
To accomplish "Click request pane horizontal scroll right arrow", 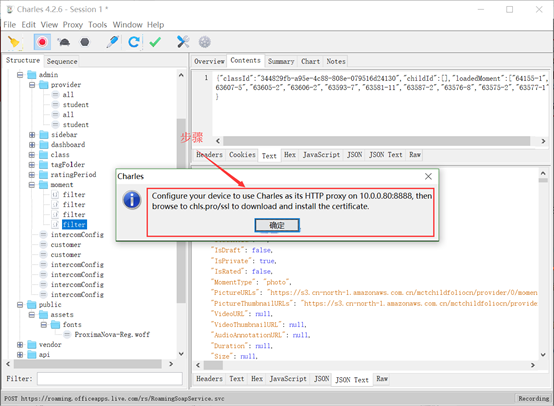I will (543, 141).
